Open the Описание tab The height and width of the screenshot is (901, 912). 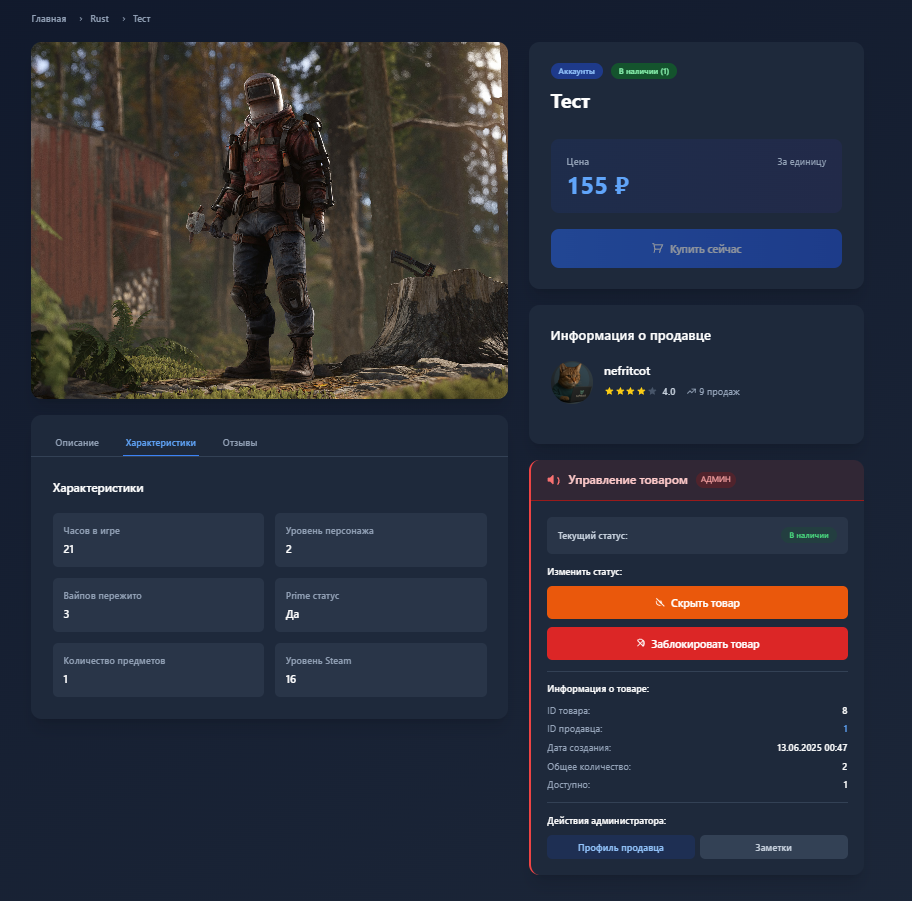tap(77, 443)
